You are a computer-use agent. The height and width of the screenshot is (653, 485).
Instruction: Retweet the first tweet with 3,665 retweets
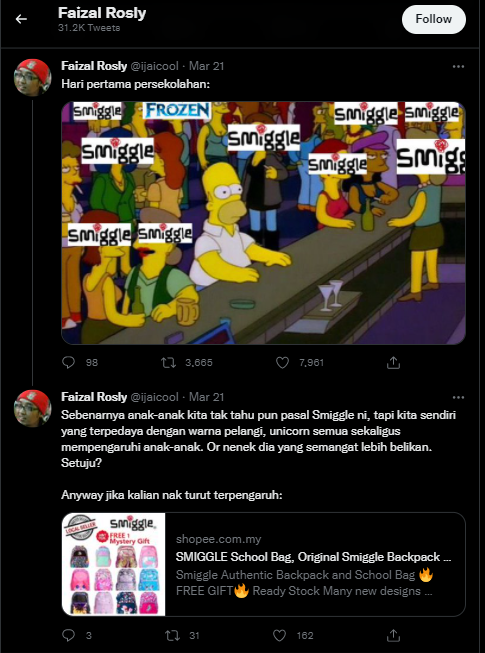pos(168,363)
